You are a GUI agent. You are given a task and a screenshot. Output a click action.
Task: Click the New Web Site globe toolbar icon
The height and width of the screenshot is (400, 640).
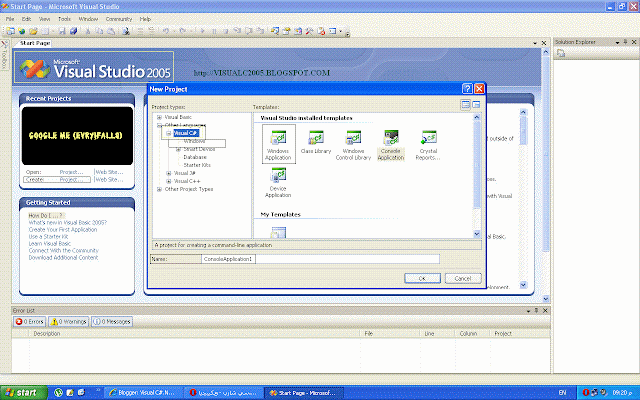(x=22, y=31)
